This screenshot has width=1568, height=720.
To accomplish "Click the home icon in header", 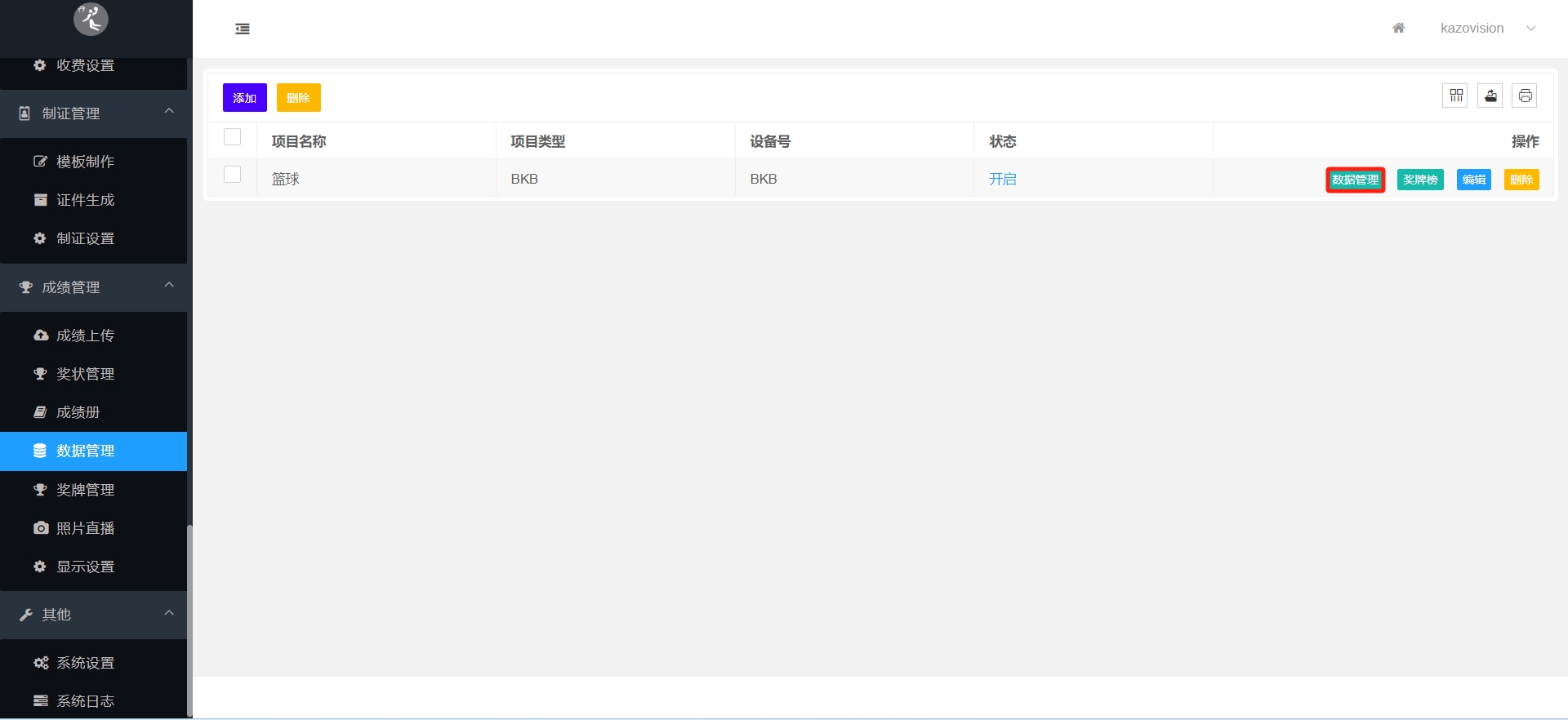I will (1398, 28).
